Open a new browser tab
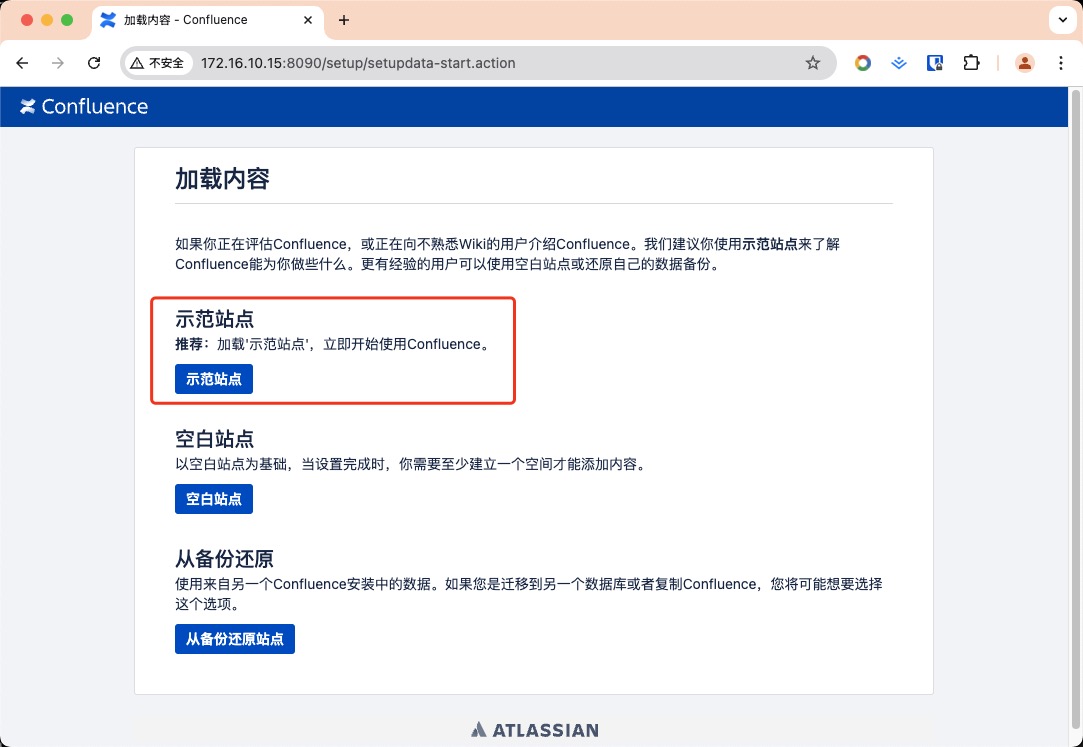 [344, 20]
